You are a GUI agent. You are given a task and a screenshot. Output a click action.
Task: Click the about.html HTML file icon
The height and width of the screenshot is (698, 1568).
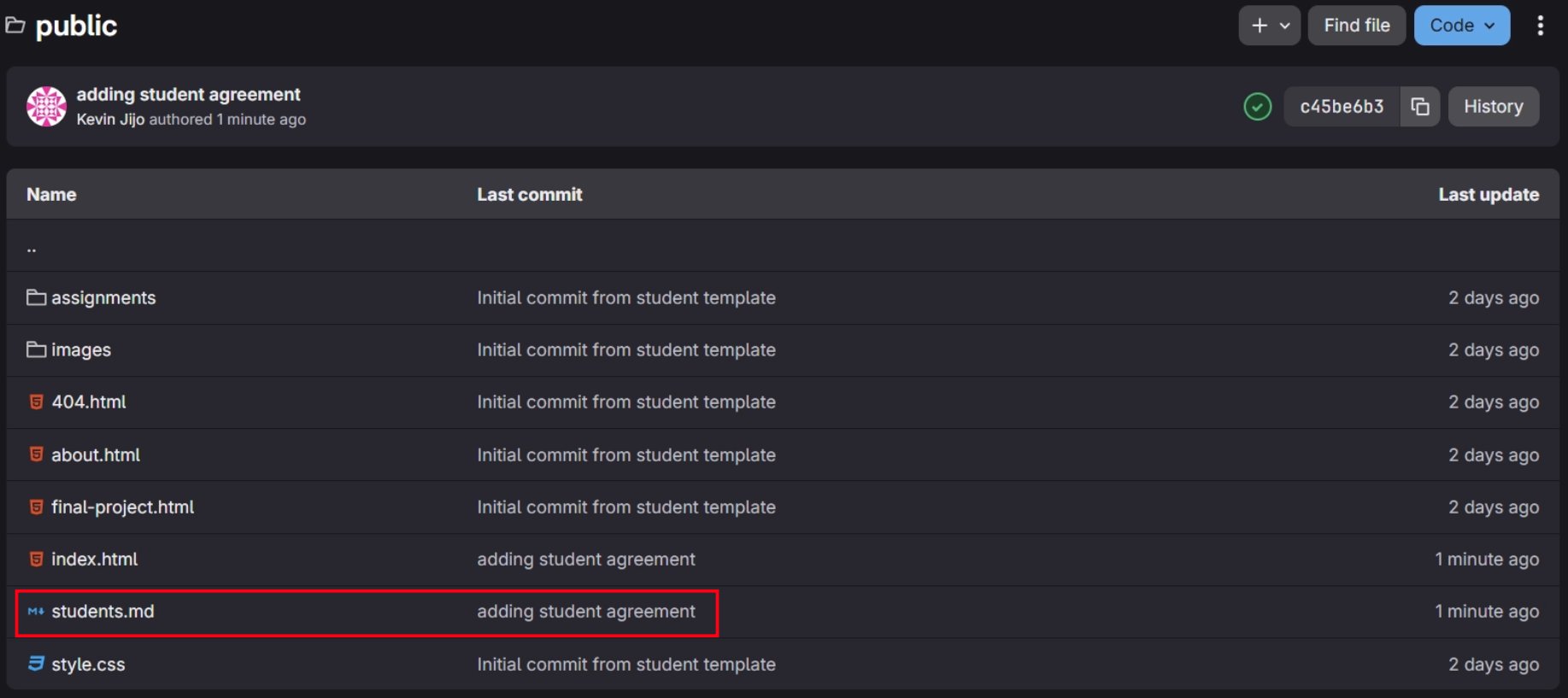[x=36, y=455]
